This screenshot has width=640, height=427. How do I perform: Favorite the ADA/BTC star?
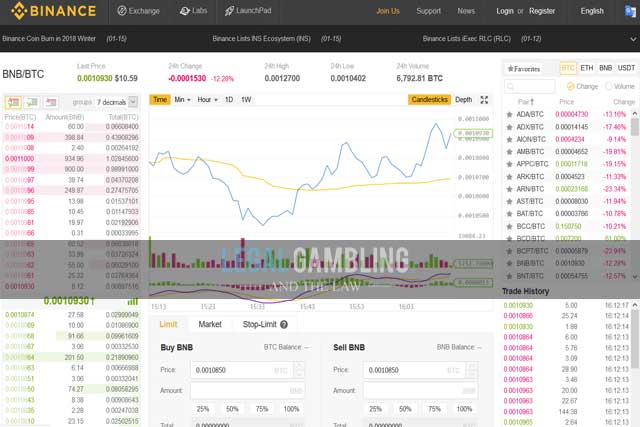pos(509,115)
